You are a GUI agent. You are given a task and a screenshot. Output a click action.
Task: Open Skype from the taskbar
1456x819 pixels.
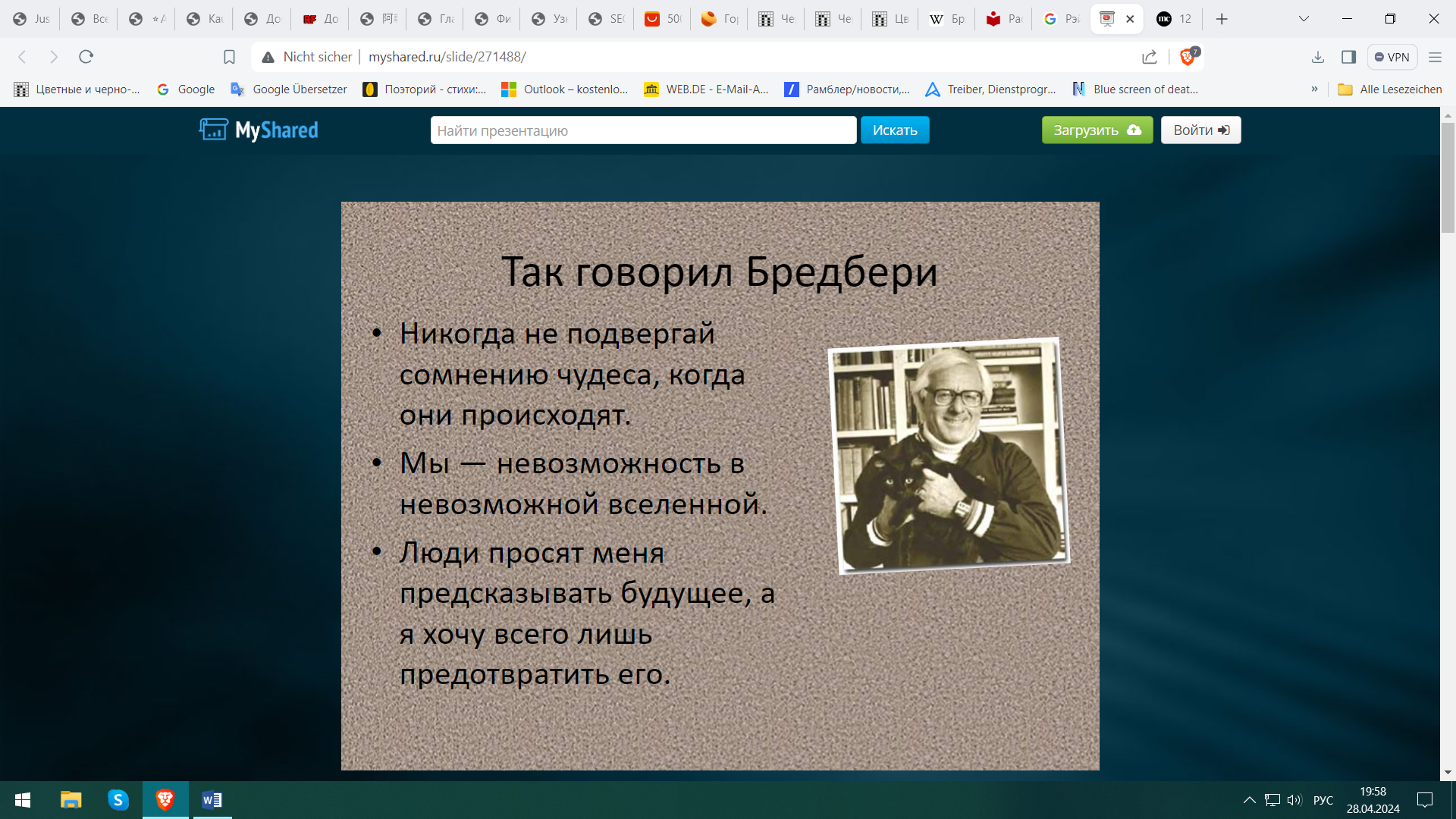pos(118,800)
